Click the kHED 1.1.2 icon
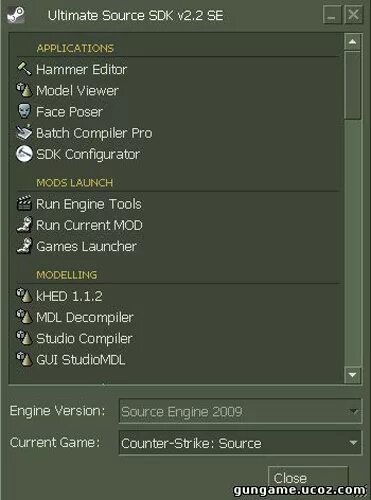371x500 pixels. (x=24, y=296)
